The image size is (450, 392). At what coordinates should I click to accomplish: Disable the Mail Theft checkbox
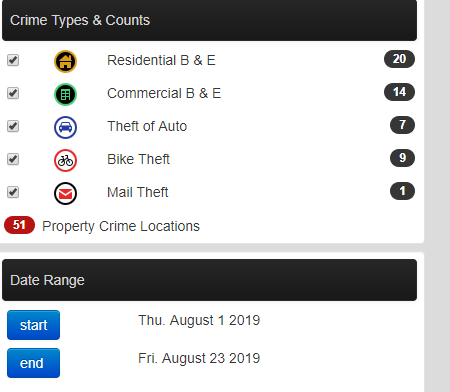pyautogui.click(x=13, y=192)
